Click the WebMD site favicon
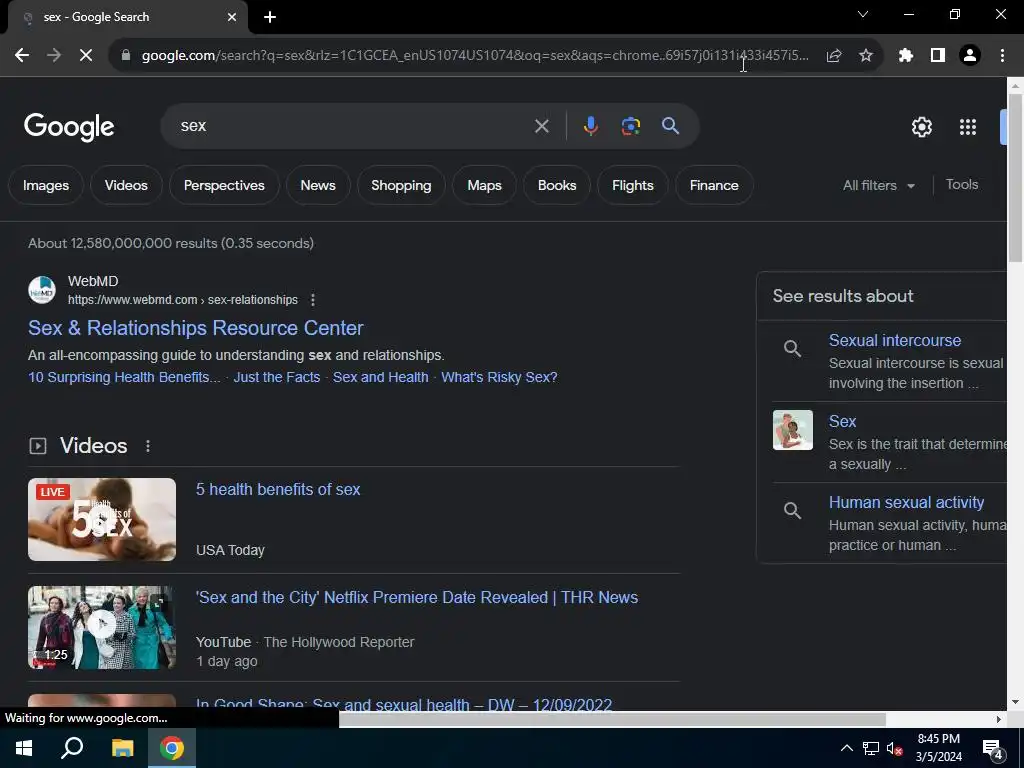 (x=42, y=290)
